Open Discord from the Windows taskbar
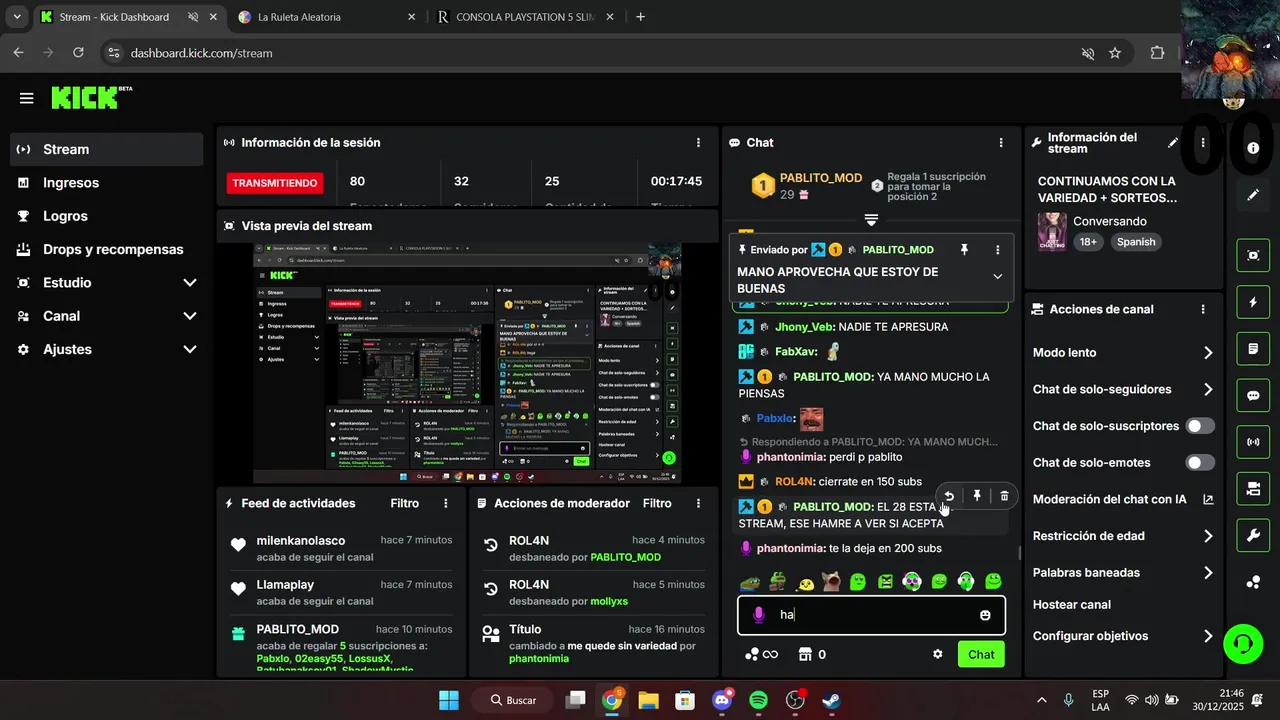The width and height of the screenshot is (1280, 720). [x=721, y=700]
